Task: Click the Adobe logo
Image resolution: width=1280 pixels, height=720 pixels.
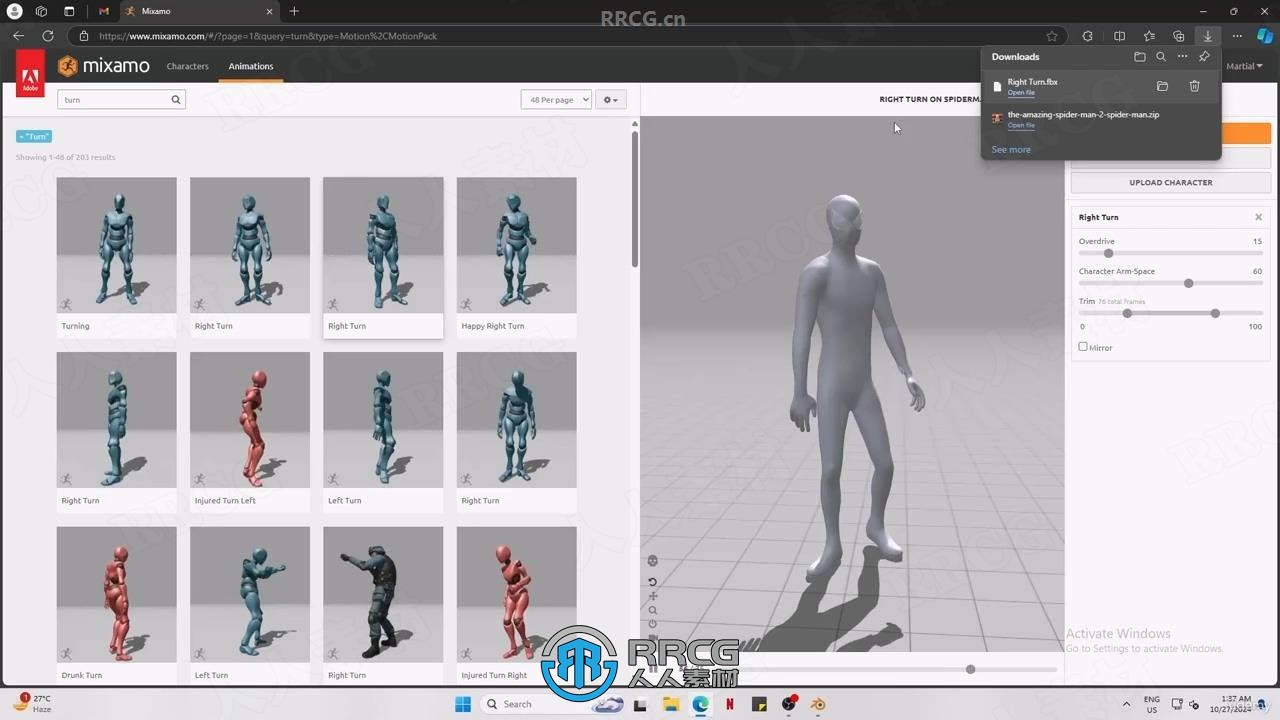Action: 30,74
